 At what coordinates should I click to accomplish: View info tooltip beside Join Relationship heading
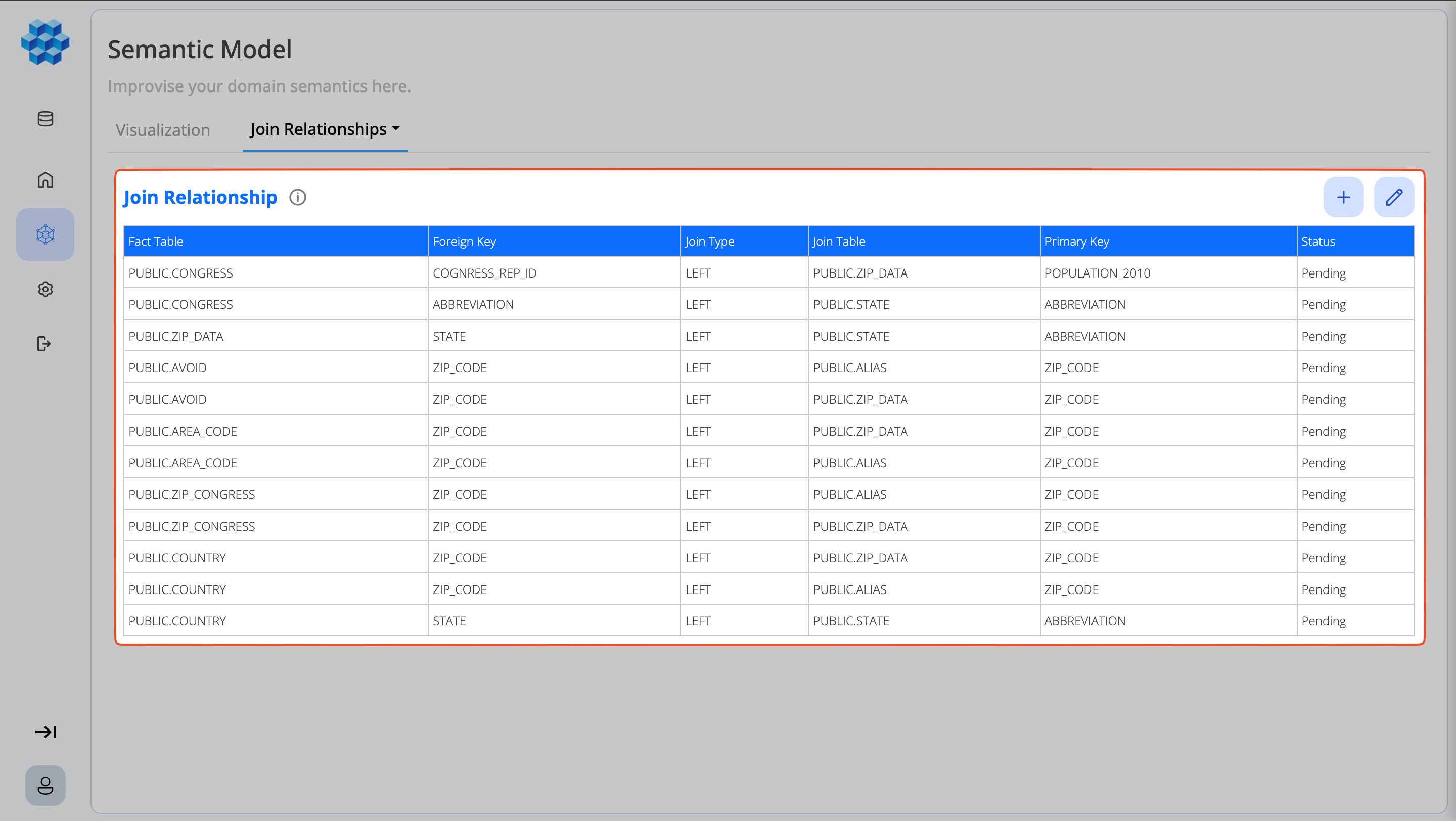(x=297, y=197)
